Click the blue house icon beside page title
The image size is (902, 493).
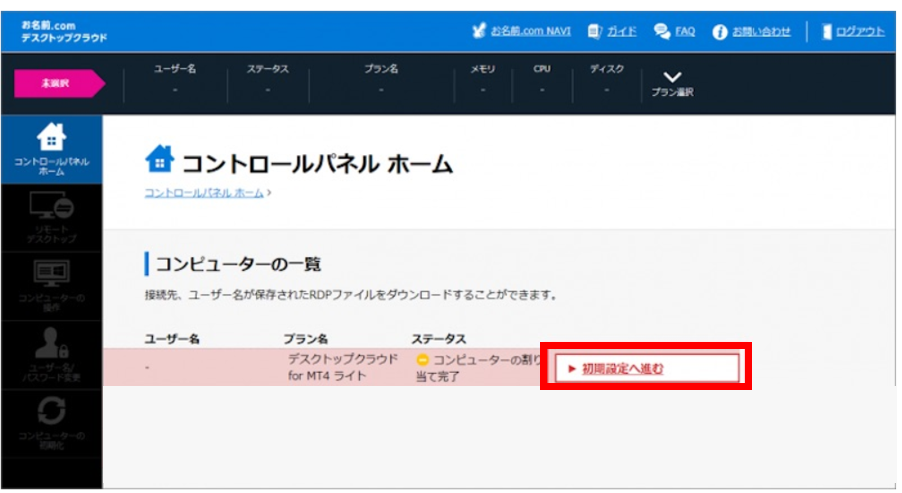click(159, 158)
